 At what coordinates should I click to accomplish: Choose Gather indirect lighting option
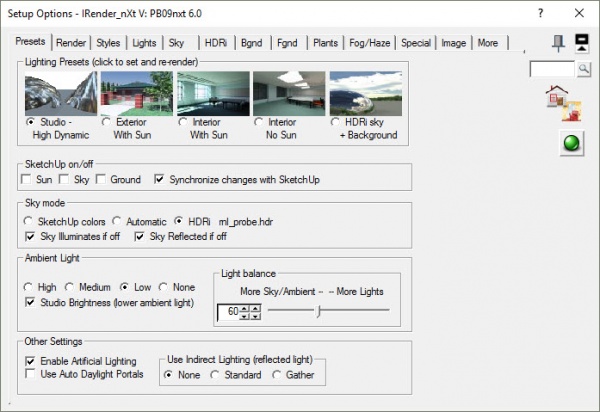point(277,374)
